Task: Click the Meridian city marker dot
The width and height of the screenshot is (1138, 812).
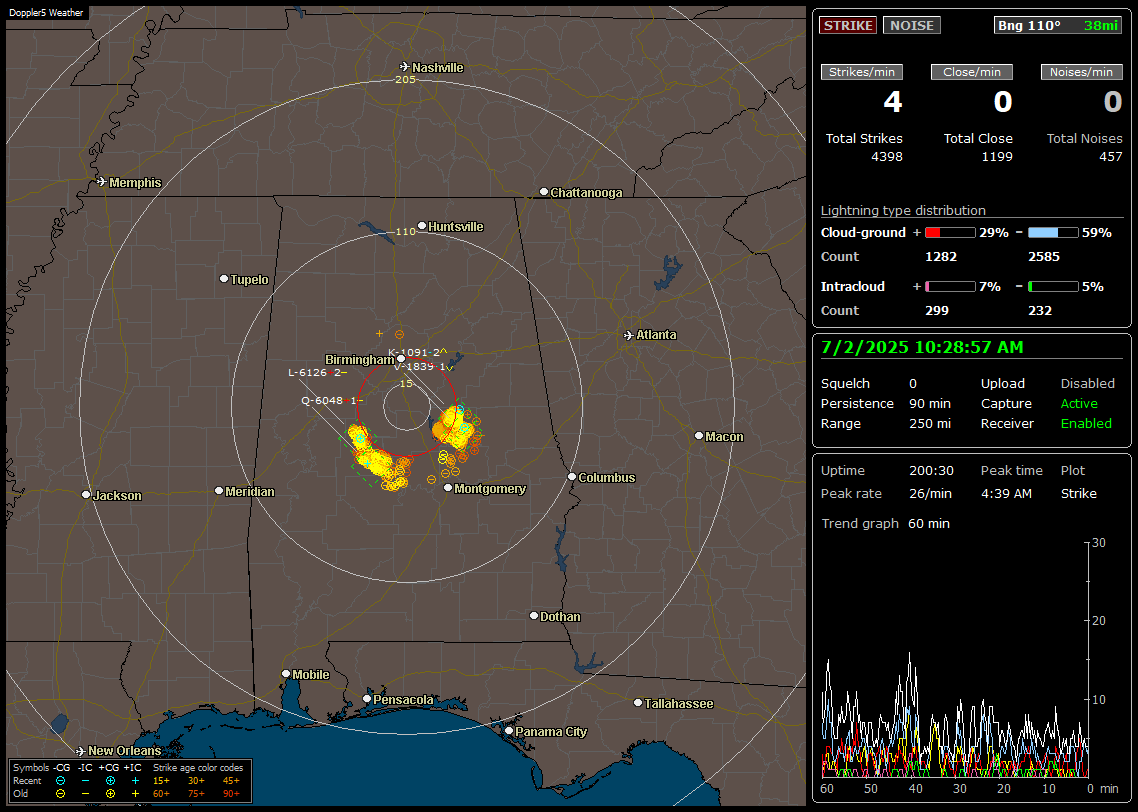Action: tap(218, 491)
